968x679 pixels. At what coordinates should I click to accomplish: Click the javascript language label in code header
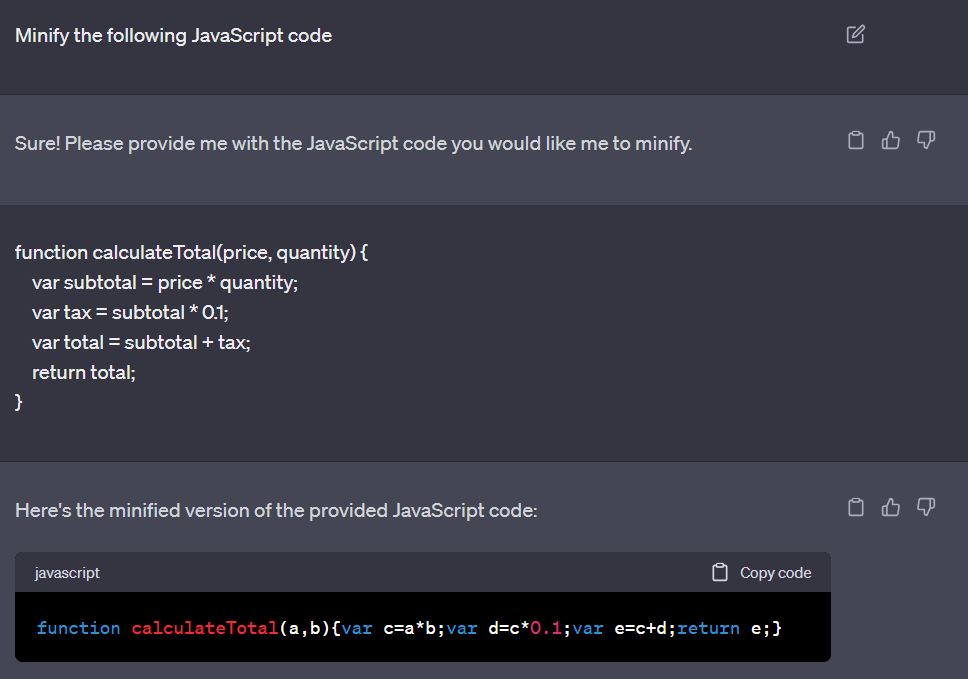[67, 573]
